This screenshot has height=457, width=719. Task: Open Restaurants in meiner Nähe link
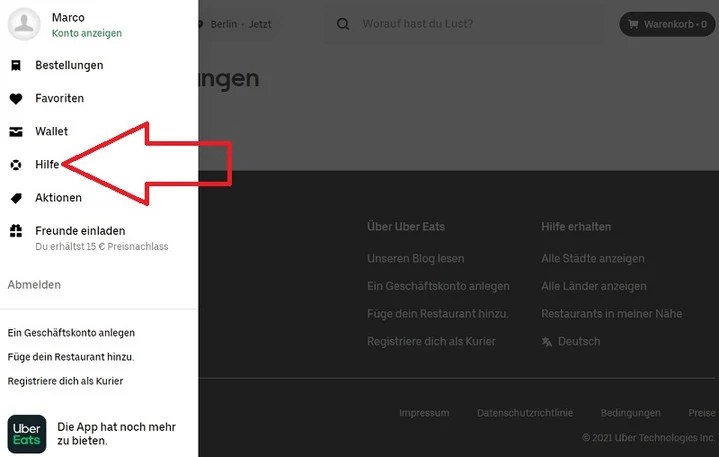[x=612, y=314]
